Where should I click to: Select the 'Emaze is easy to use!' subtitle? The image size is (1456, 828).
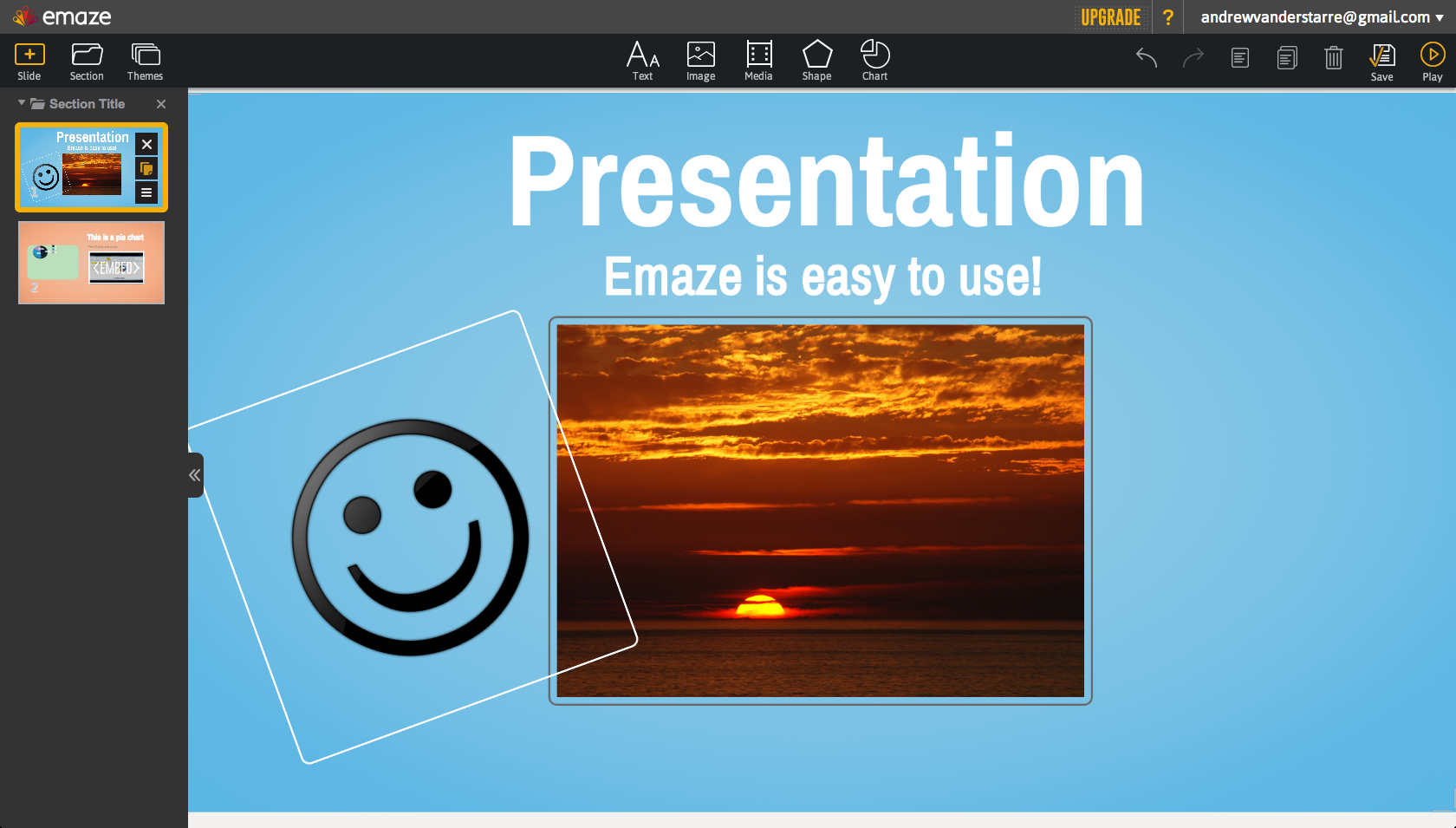pyautogui.click(x=823, y=277)
